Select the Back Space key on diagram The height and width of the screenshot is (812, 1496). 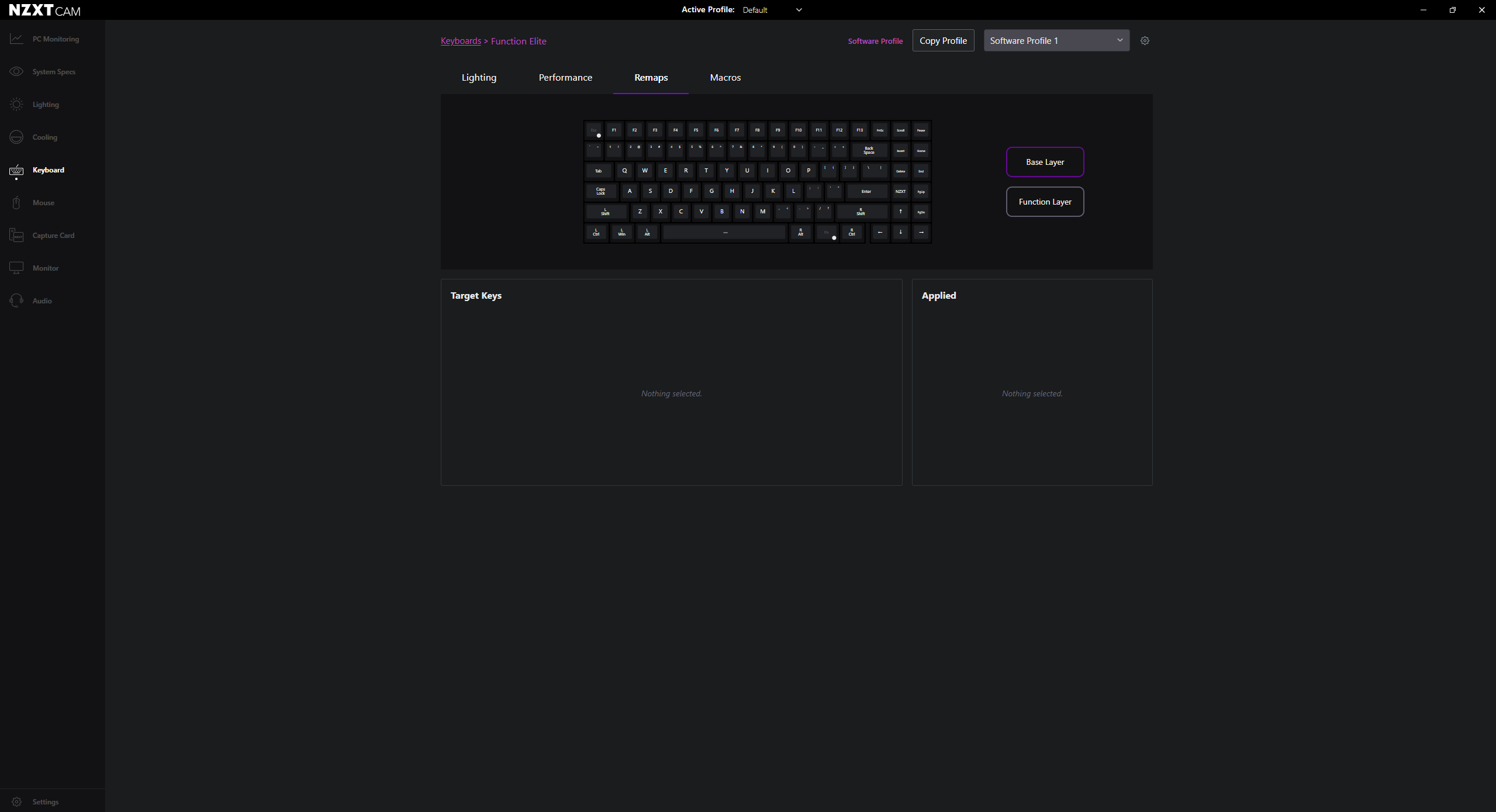[x=869, y=150]
